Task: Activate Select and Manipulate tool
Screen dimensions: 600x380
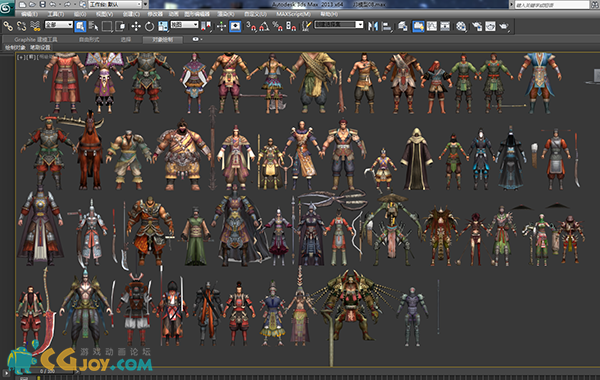Action: point(222,26)
